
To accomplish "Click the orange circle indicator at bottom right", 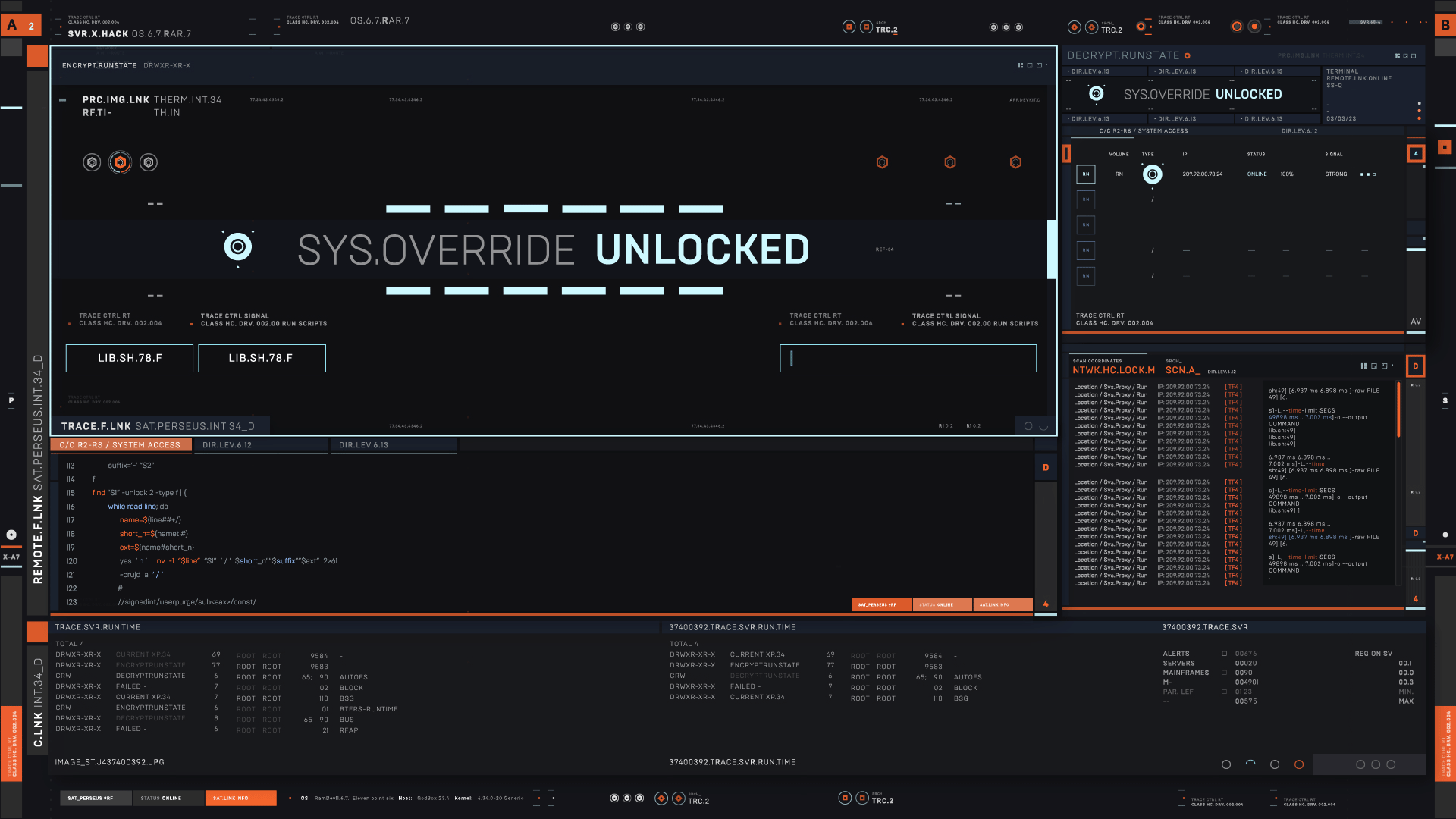I will point(1299,764).
